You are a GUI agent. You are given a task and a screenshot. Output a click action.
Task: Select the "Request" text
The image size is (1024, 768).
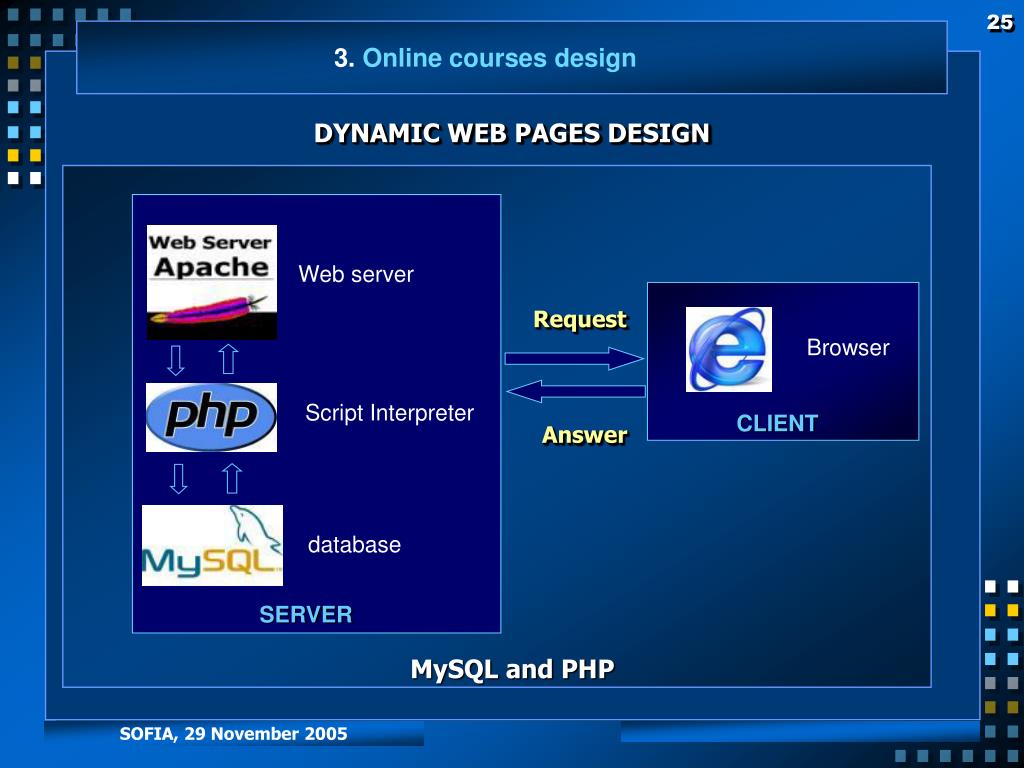581,319
